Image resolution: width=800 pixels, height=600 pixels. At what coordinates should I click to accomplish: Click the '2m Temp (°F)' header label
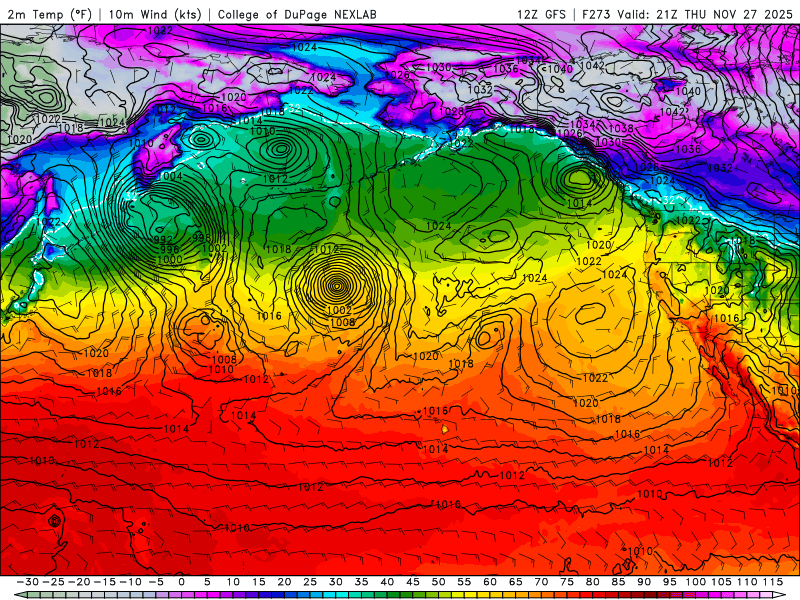pos(49,14)
